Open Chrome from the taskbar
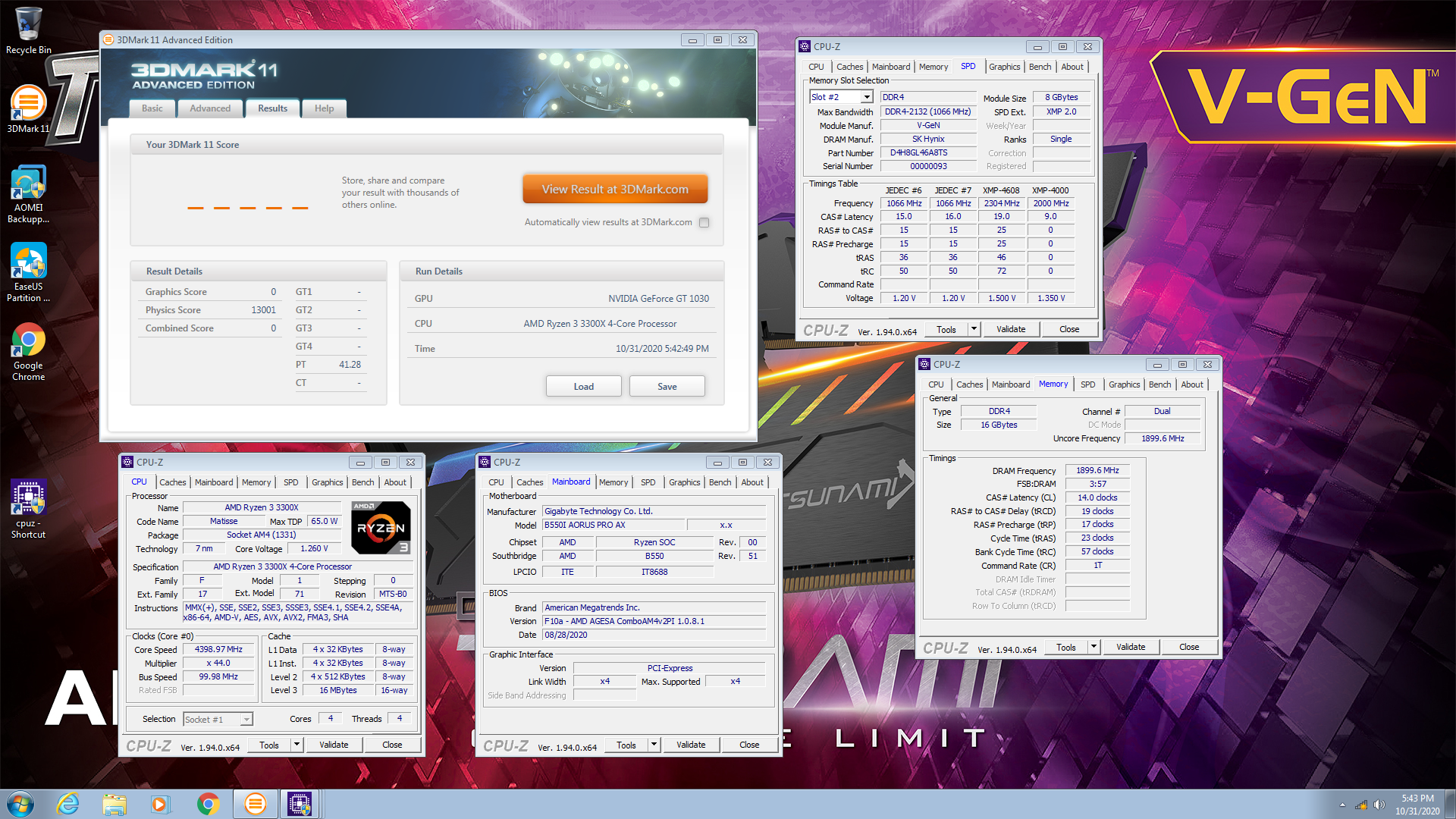 click(x=208, y=804)
